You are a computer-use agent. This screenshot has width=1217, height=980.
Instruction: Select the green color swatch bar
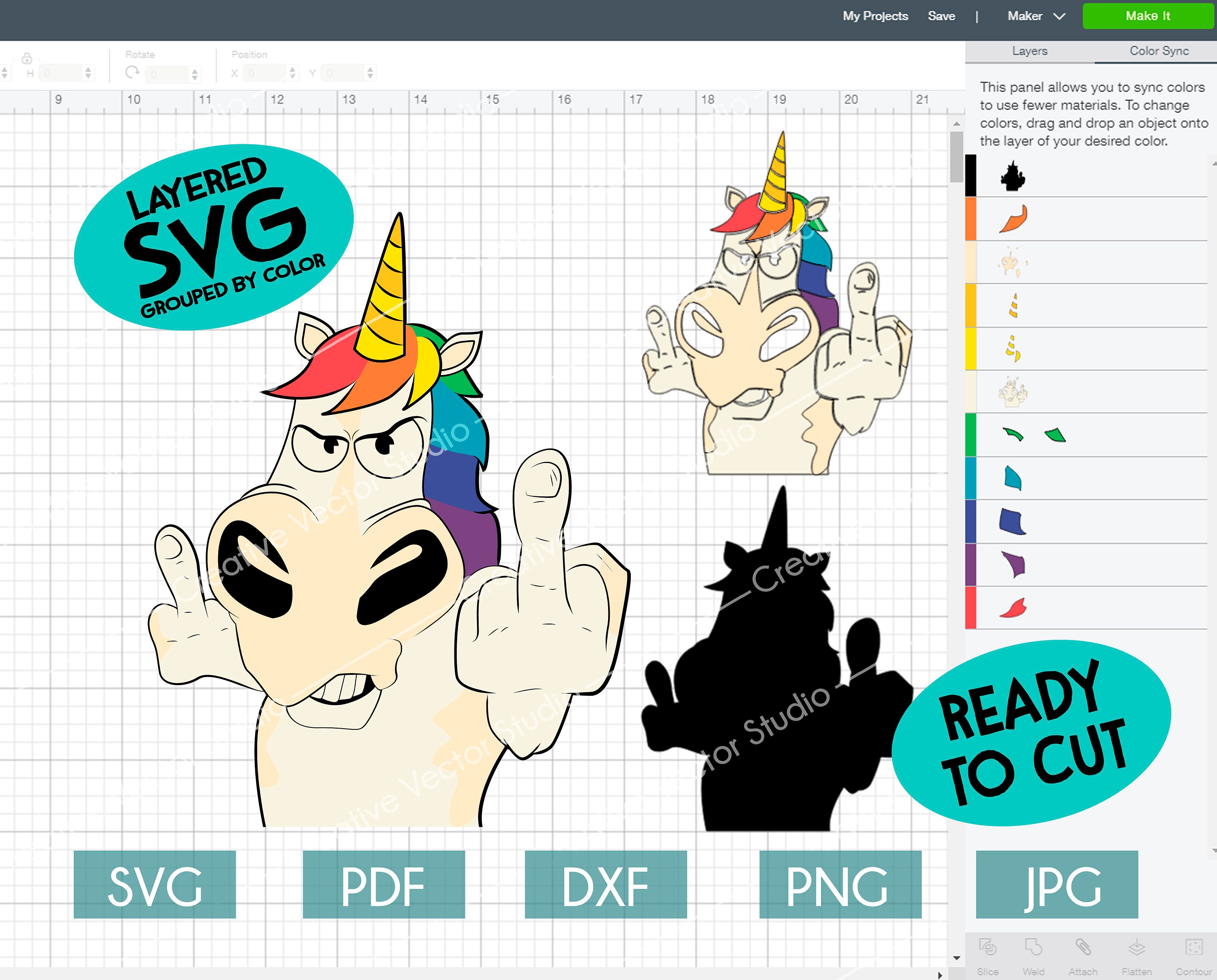[971, 435]
